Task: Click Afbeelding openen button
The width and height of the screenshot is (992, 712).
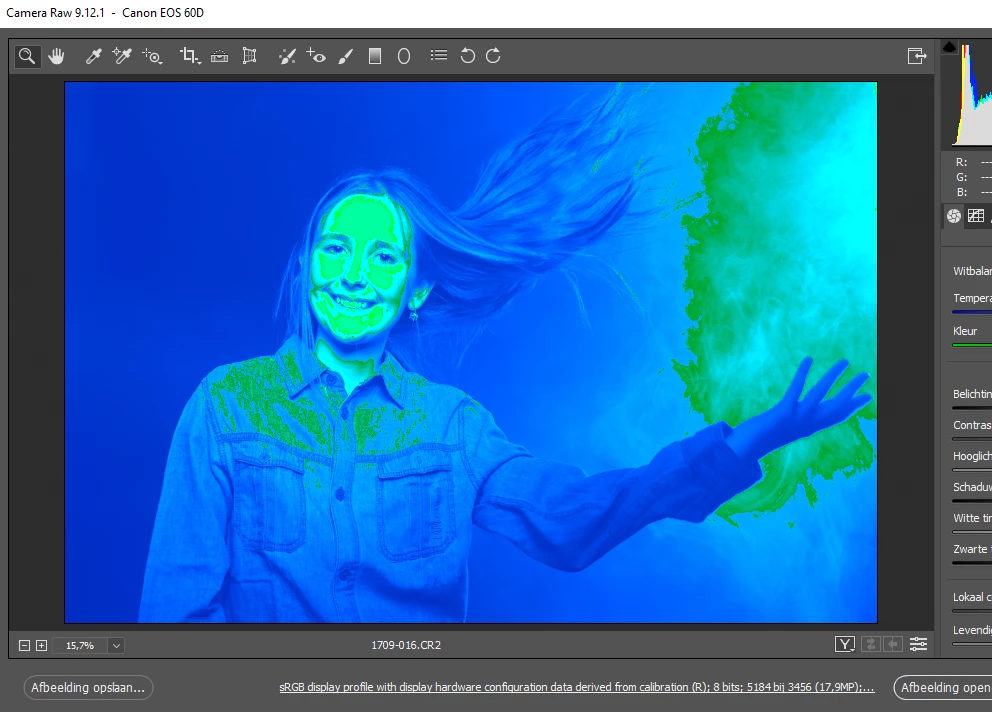Action: click(x=943, y=687)
